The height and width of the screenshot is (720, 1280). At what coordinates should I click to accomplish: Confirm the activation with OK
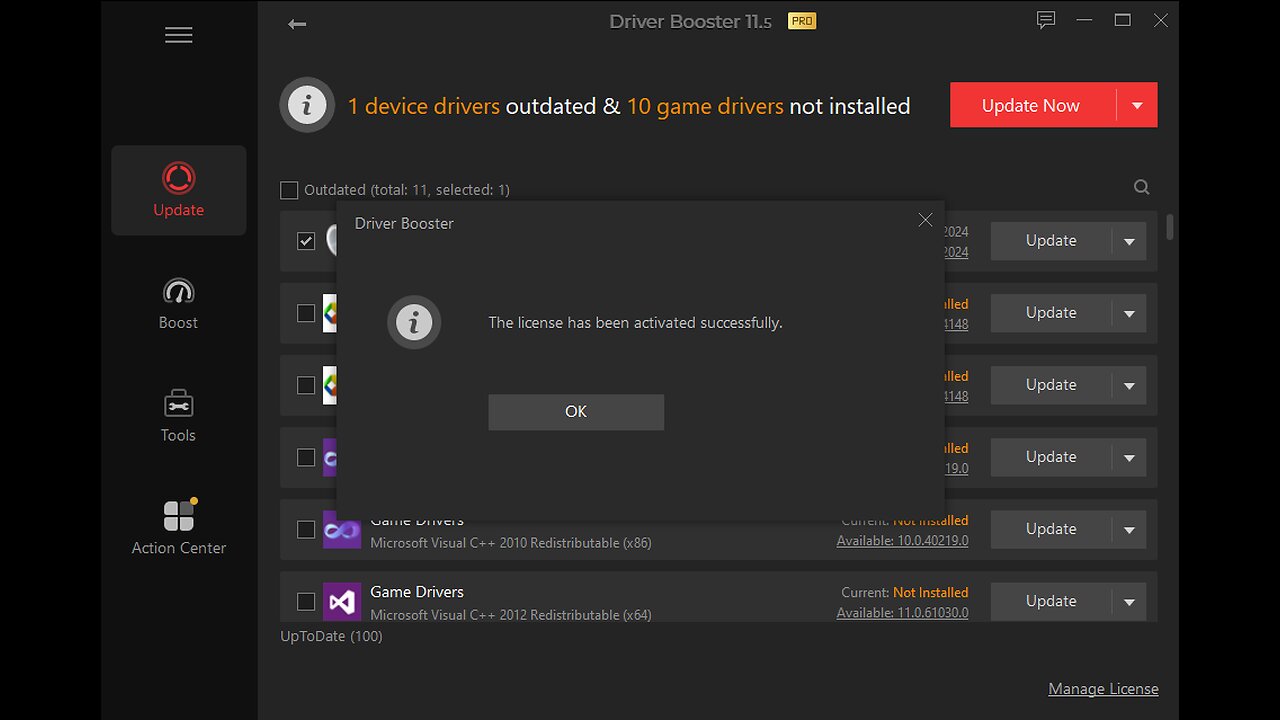coord(576,412)
